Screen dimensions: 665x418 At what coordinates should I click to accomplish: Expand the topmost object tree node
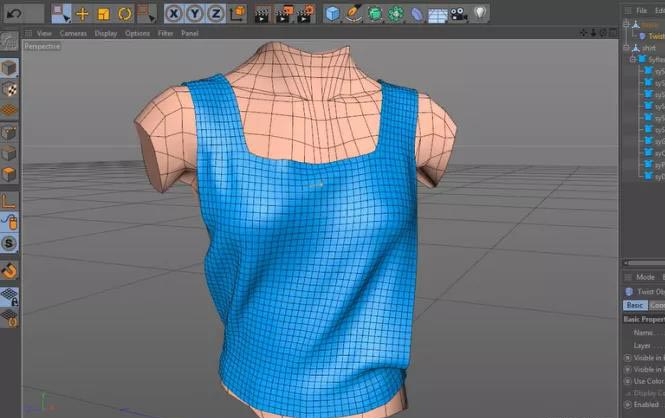[626, 25]
